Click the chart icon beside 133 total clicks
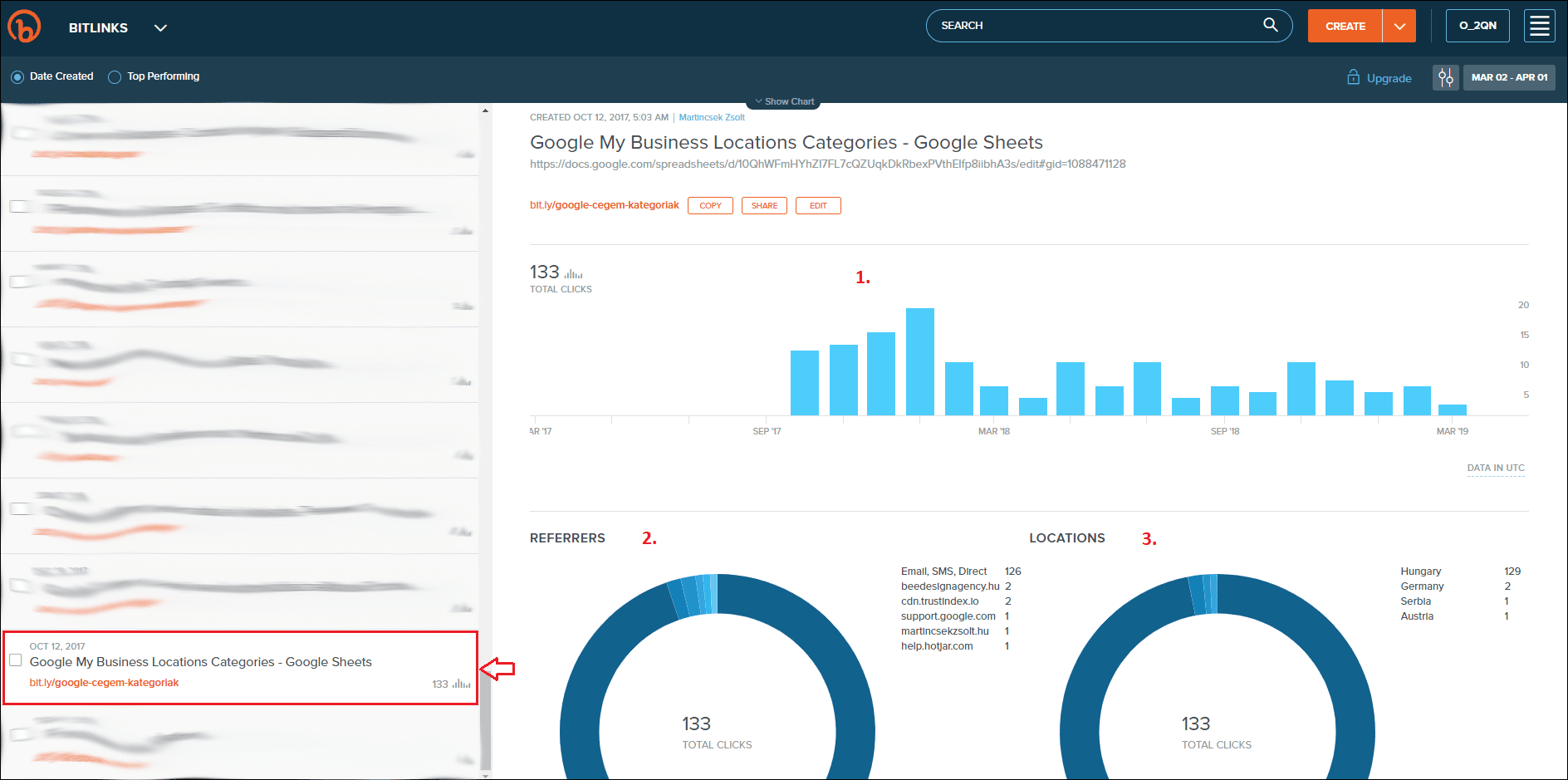 click(573, 273)
